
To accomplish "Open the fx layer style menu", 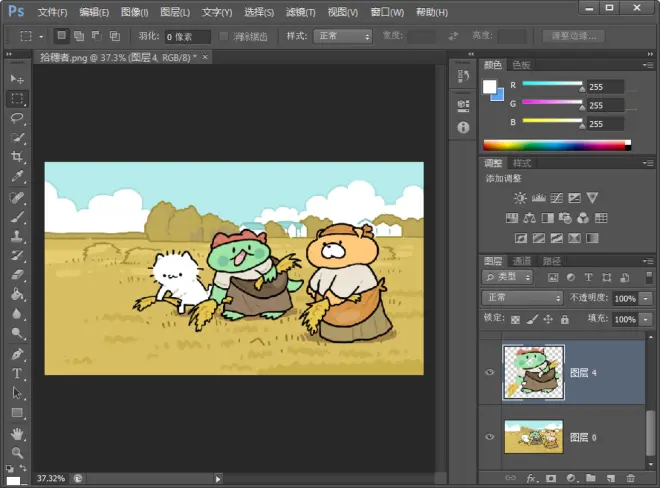I will 532,478.
